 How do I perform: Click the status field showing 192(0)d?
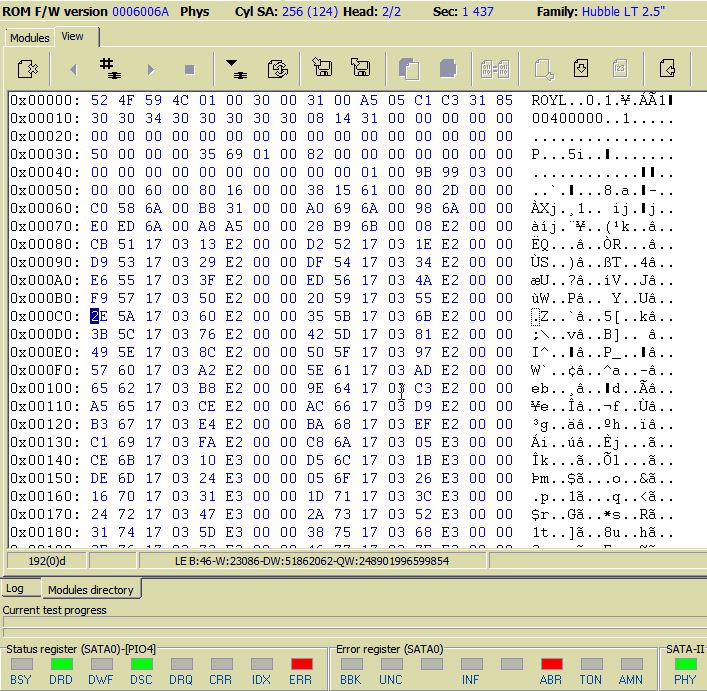[x=47, y=561]
